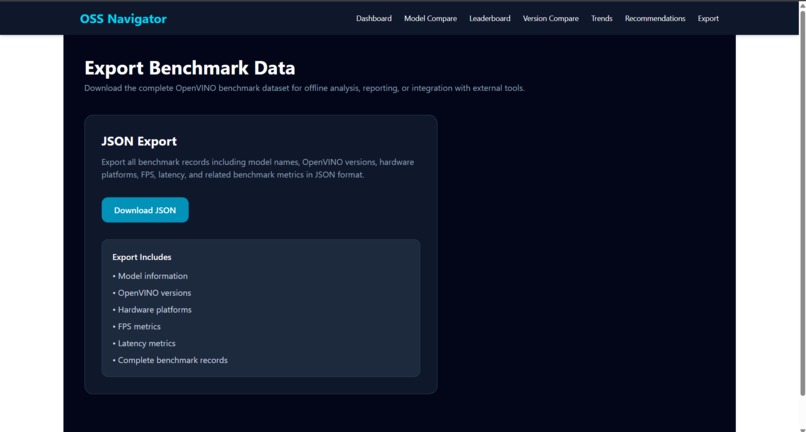Select the Latency metrics list item
The height and width of the screenshot is (432, 806).
(x=144, y=344)
